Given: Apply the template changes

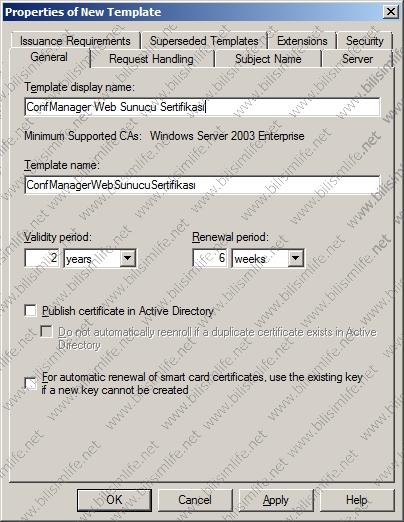Looking at the screenshot, I should (276, 500).
